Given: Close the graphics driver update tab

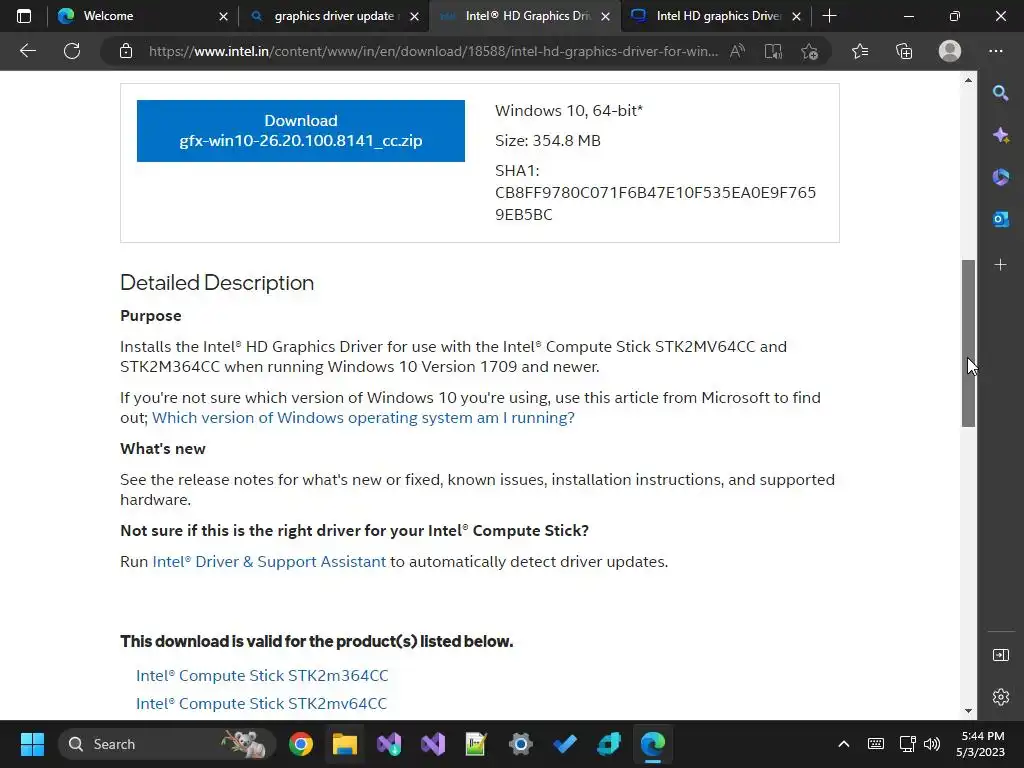Looking at the screenshot, I should pos(415,16).
